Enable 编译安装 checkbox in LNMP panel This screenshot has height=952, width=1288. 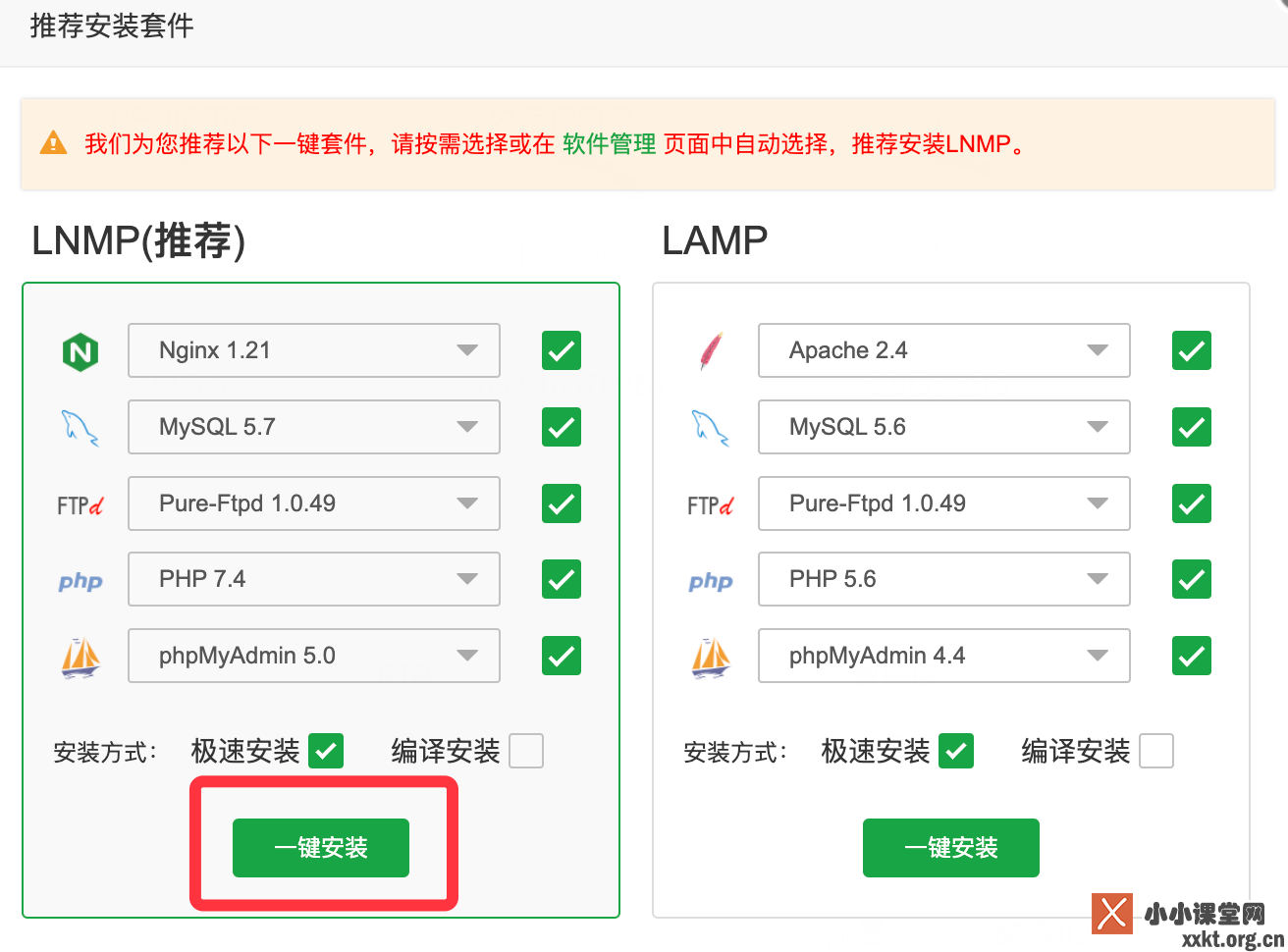[526, 751]
